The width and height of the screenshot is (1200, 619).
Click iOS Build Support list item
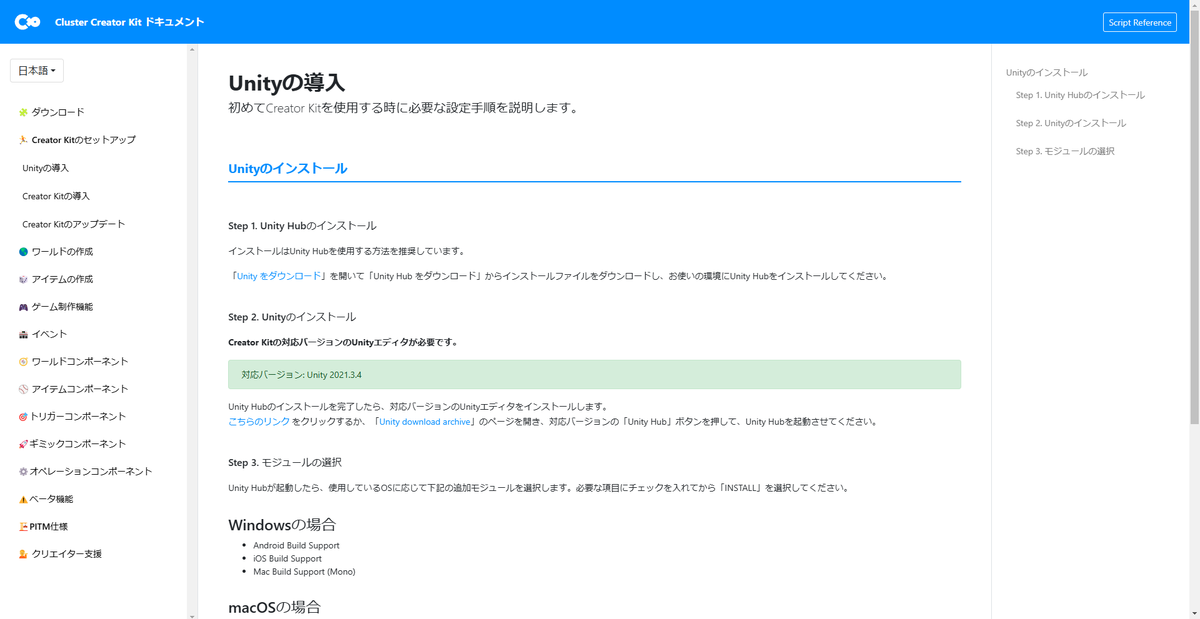tap(287, 559)
